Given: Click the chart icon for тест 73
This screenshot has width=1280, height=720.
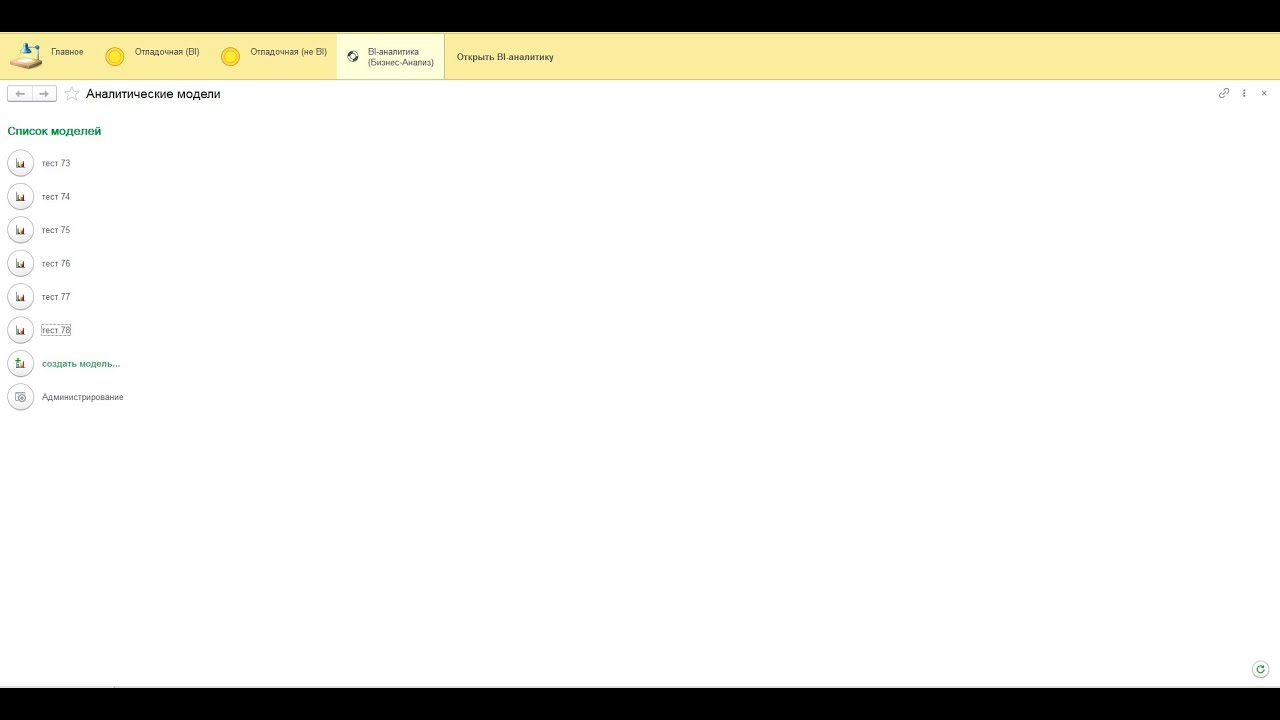Looking at the screenshot, I should point(20,163).
